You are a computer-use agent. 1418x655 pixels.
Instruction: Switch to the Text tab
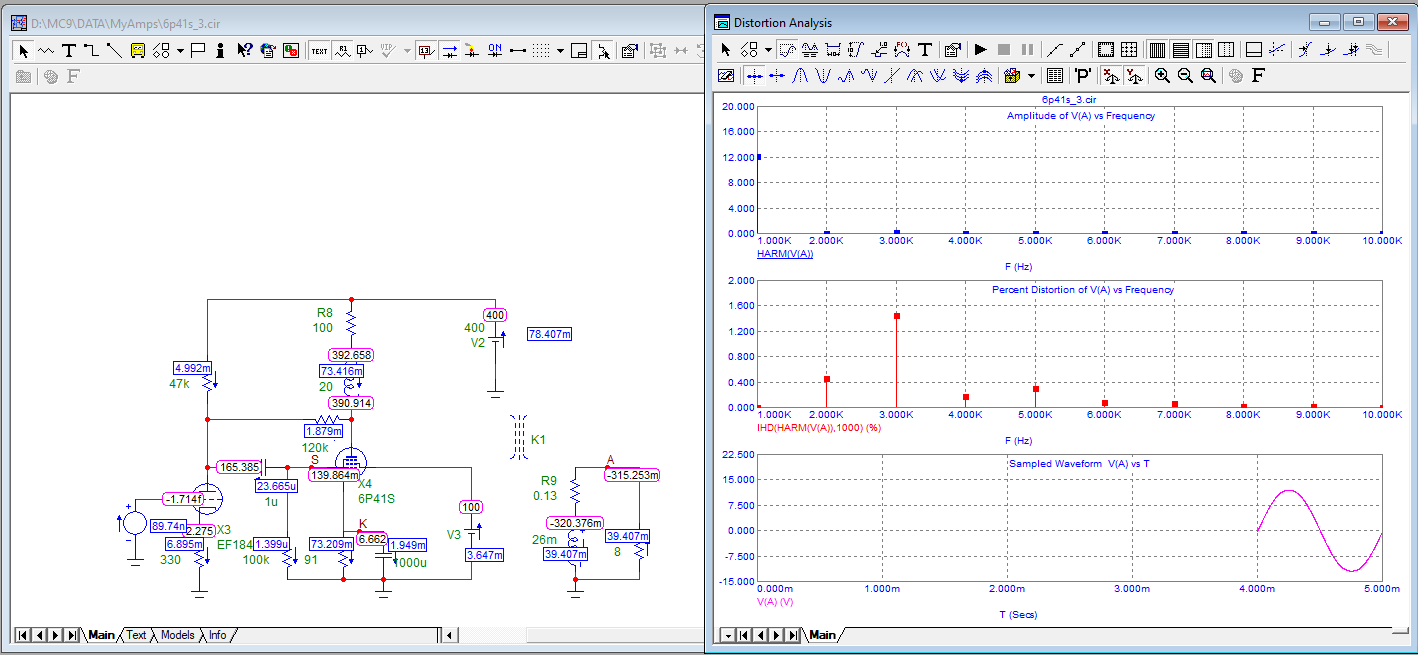coord(136,635)
